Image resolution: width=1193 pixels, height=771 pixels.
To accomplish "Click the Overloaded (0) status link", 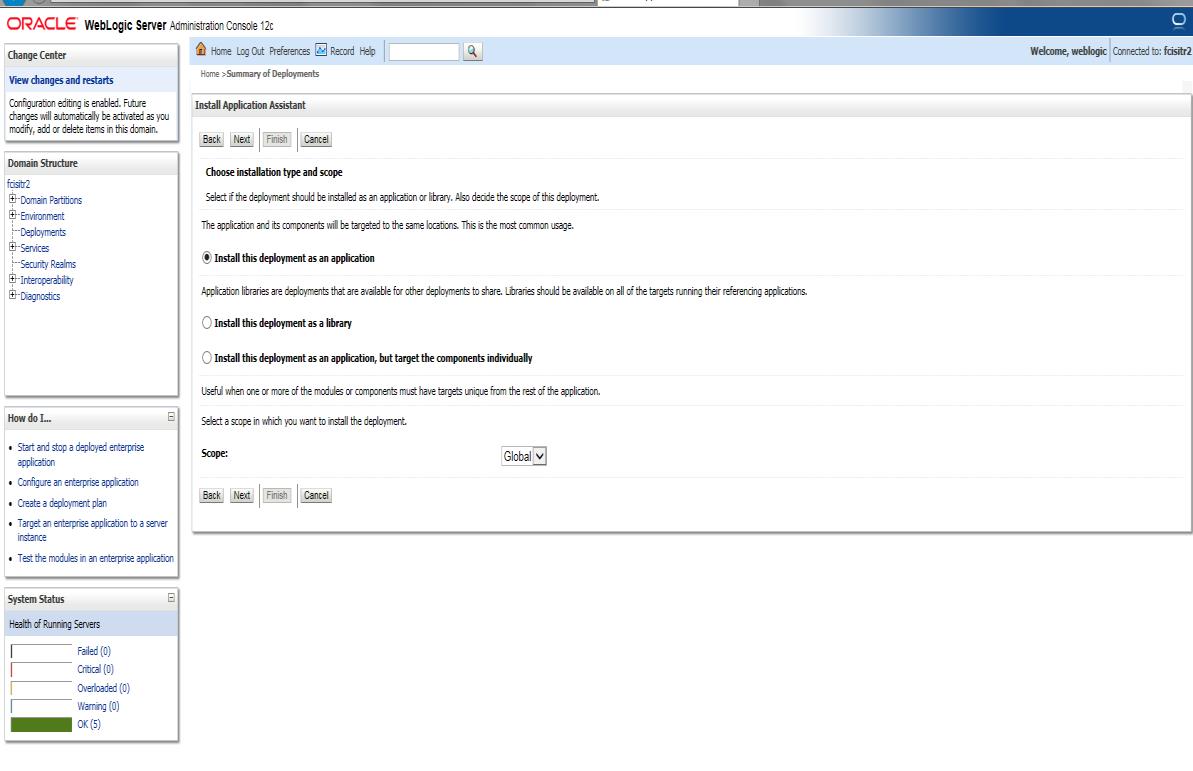I will click(x=103, y=688).
